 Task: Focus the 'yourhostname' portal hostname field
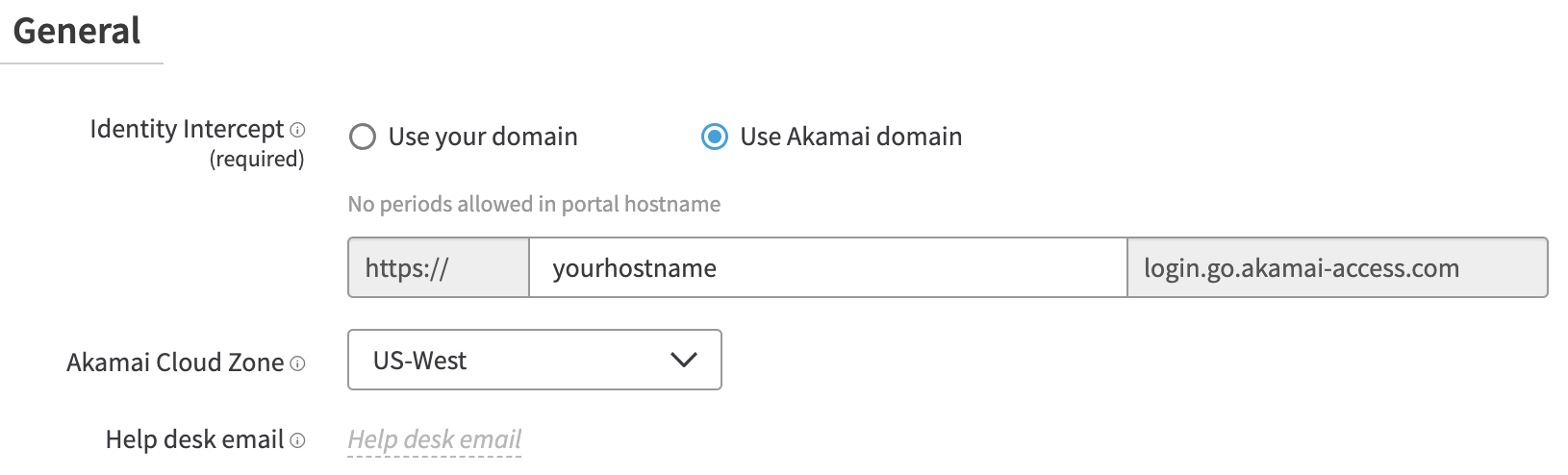tap(827, 267)
